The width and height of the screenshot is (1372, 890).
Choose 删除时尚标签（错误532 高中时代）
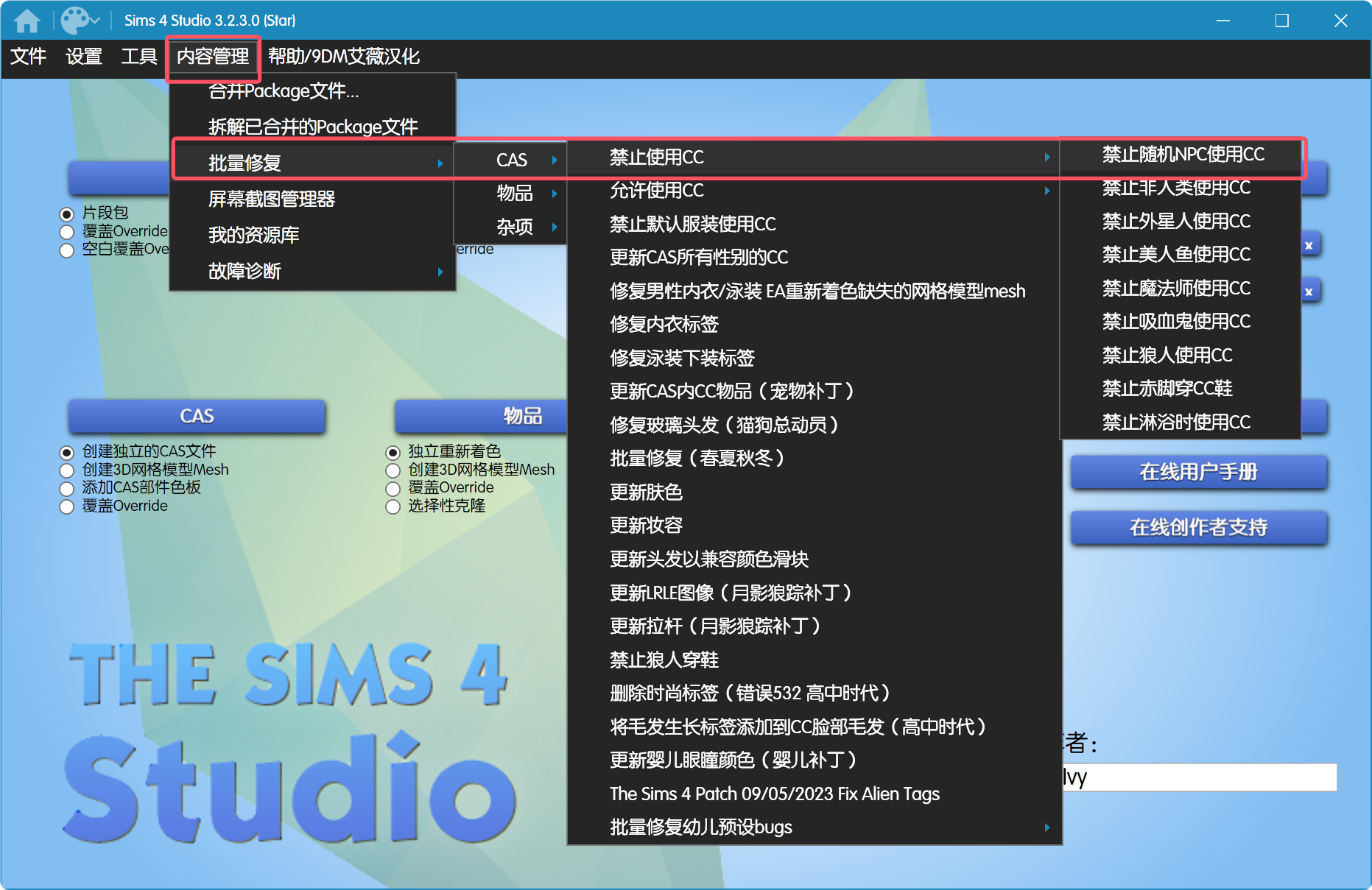(x=814, y=693)
